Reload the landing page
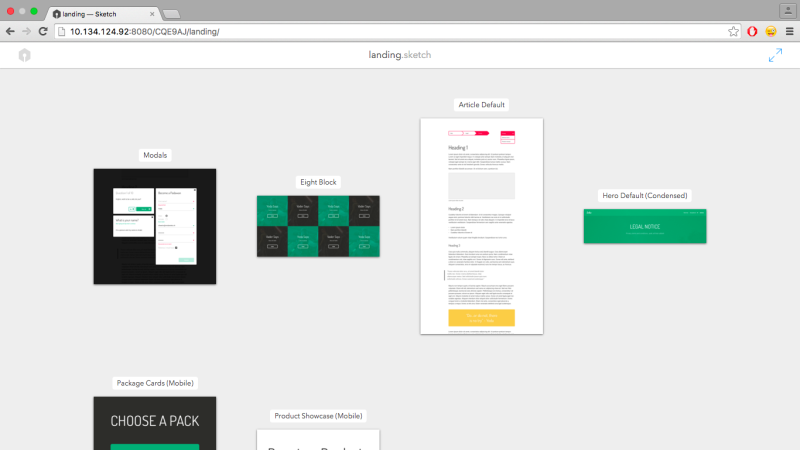 43,32
